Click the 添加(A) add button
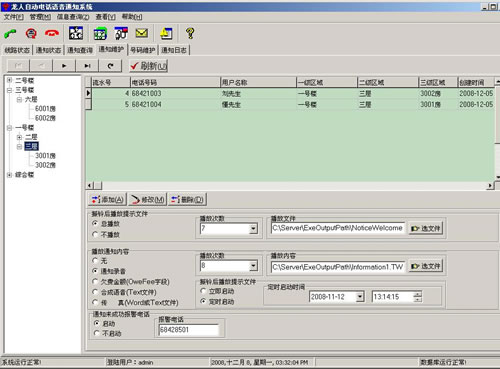500x369 pixels. 108,199
